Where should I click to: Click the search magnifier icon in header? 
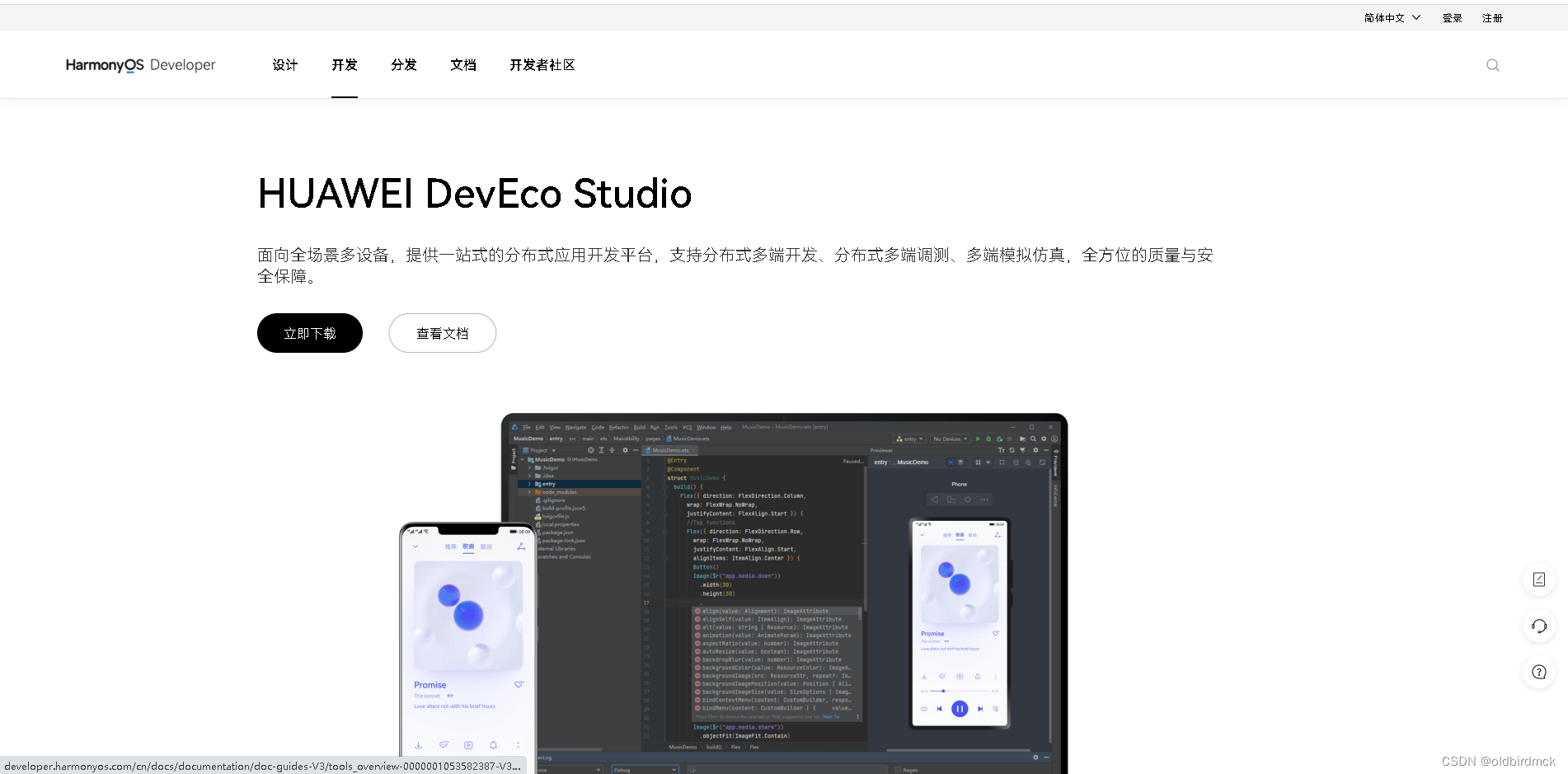click(1492, 65)
